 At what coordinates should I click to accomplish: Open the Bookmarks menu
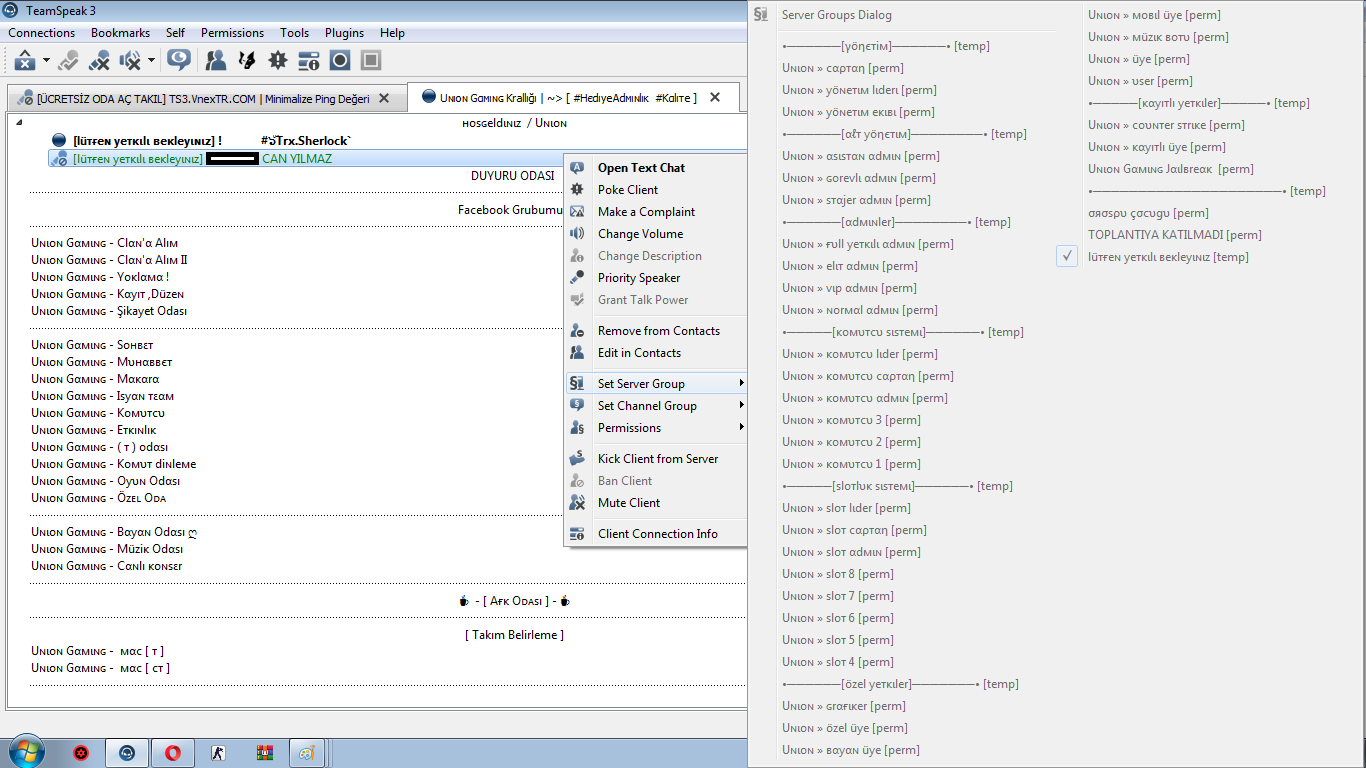pyautogui.click(x=120, y=33)
